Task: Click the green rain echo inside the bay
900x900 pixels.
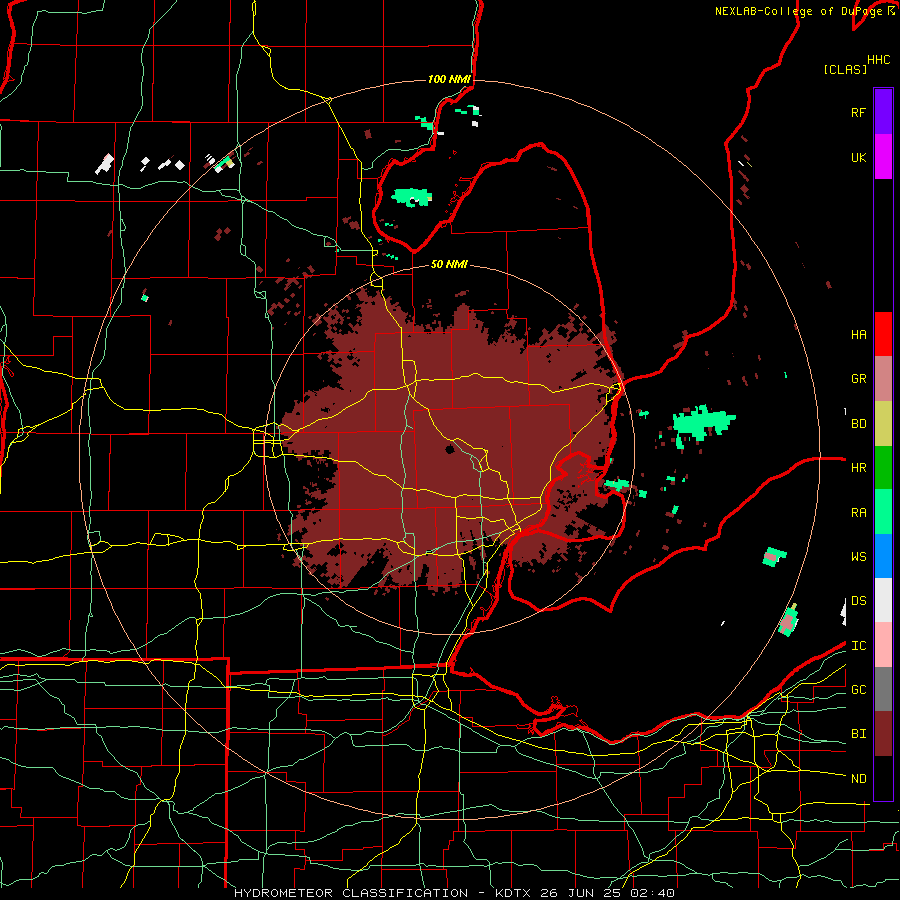Action: tap(412, 197)
